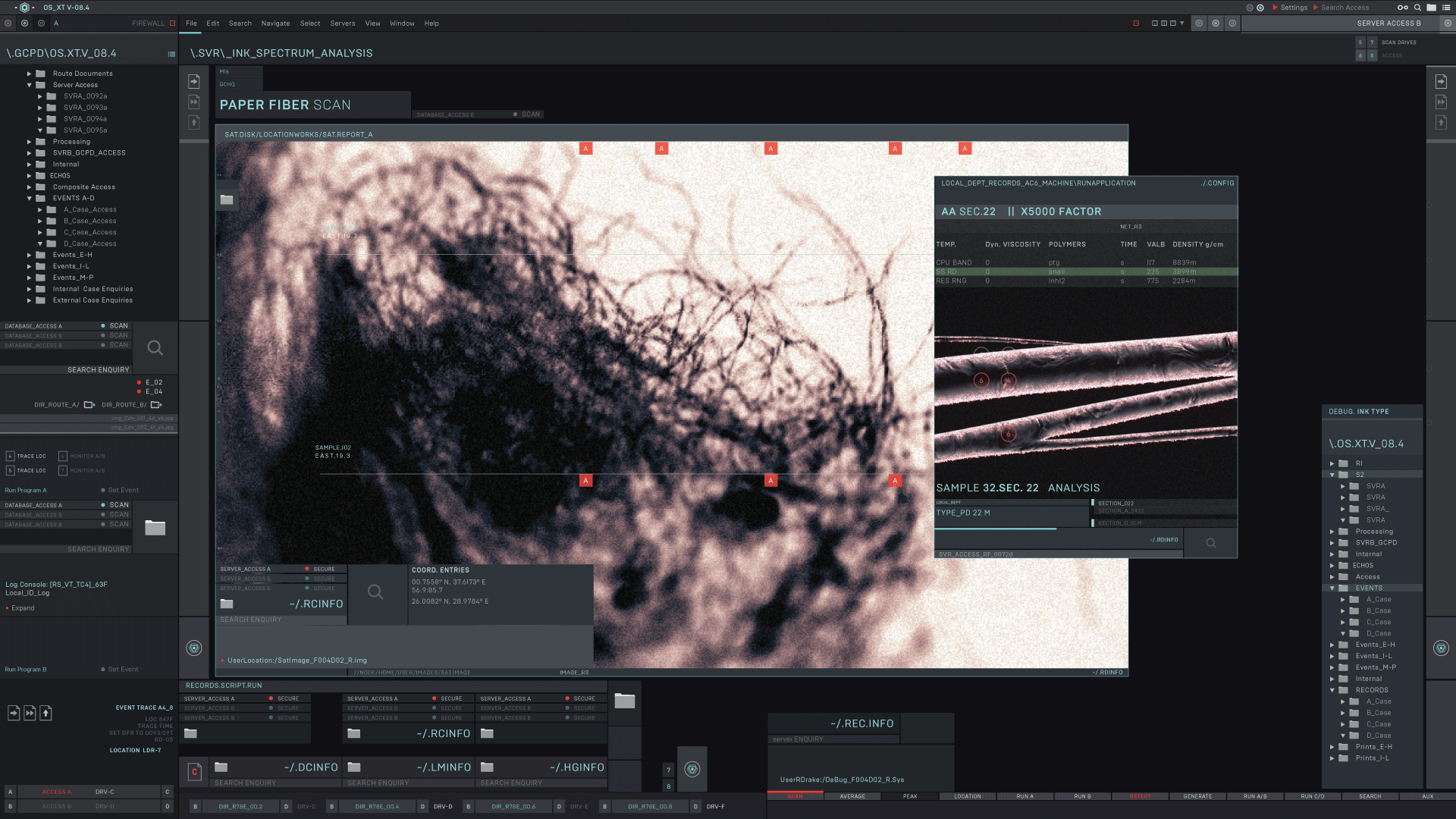The width and height of the screenshot is (1456, 819).
Task: Click ~/.RDINFO button in SAMPLE ANALYSIS panel
Action: pos(1164,540)
